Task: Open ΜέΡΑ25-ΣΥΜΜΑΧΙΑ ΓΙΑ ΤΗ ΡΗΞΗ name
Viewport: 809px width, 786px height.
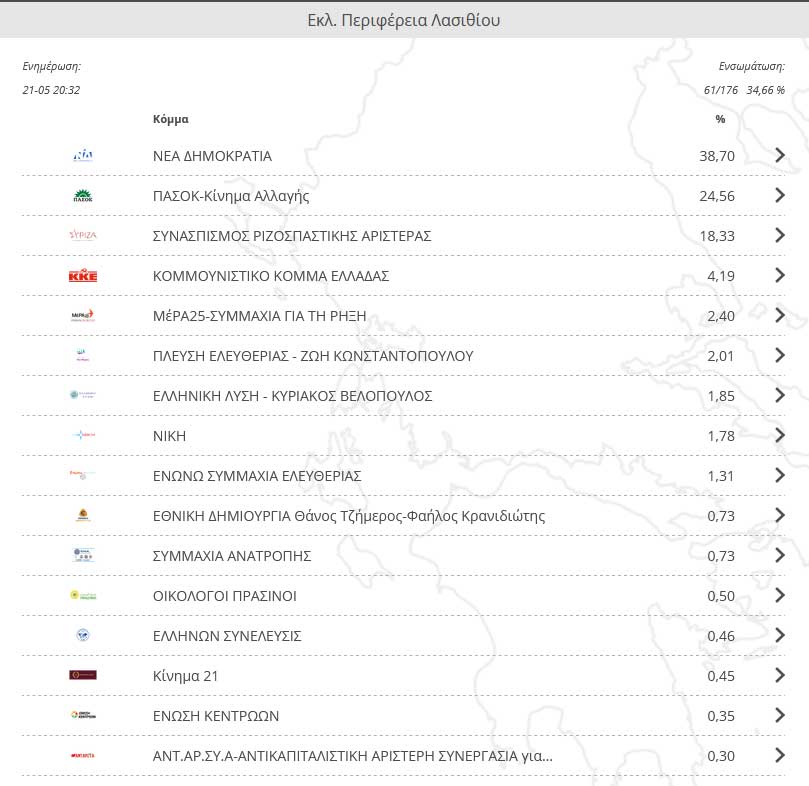Action: click(260, 316)
